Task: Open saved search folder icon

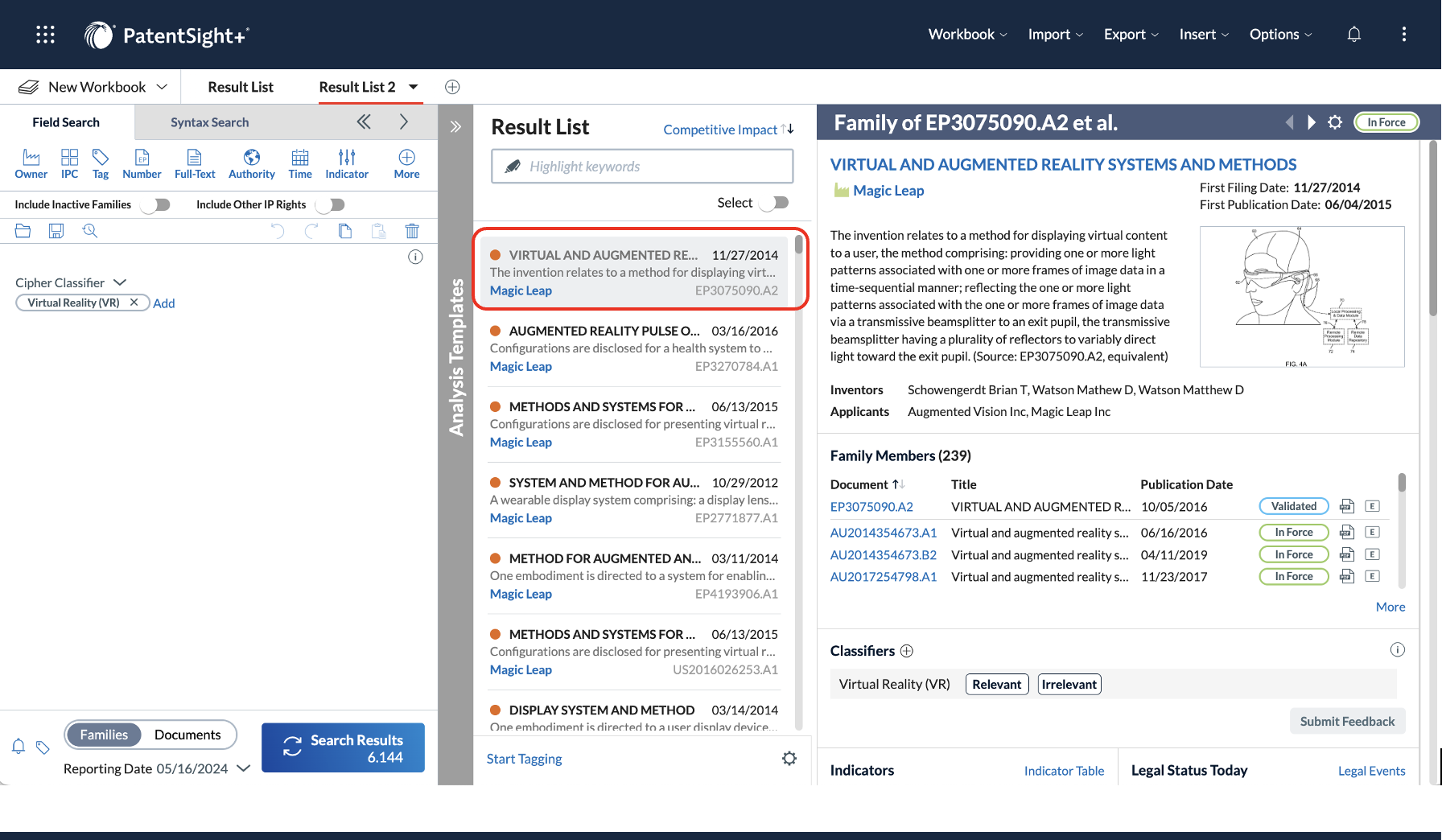Action: tap(23, 231)
